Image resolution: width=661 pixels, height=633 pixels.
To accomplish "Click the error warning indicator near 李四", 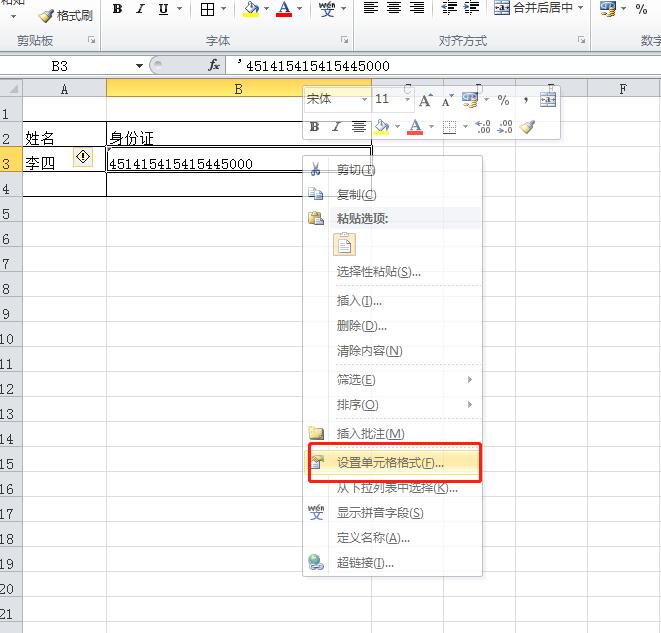I will pyautogui.click(x=83, y=157).
